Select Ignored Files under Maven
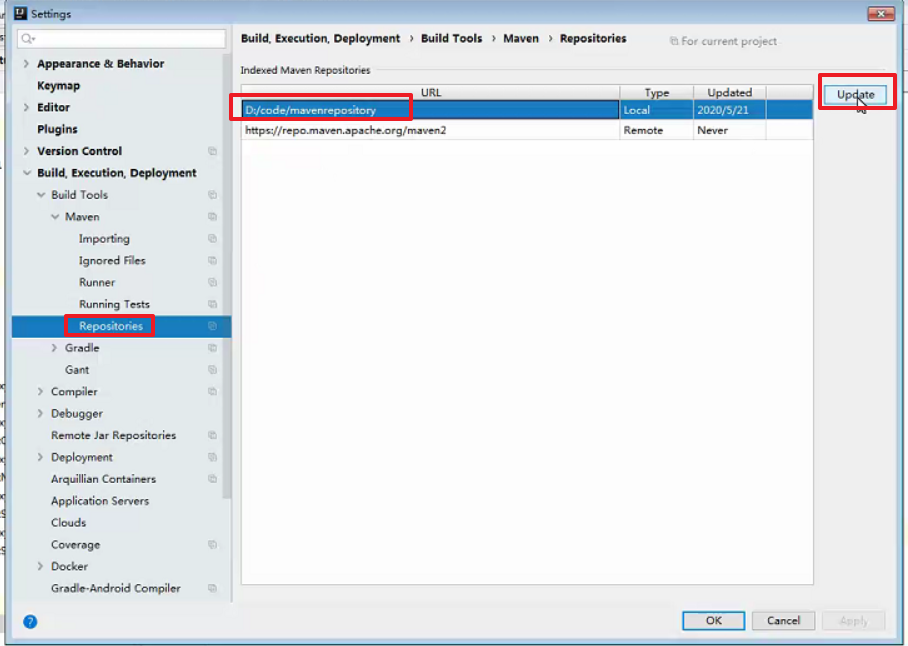908x646 pixels. pos(112,260)
